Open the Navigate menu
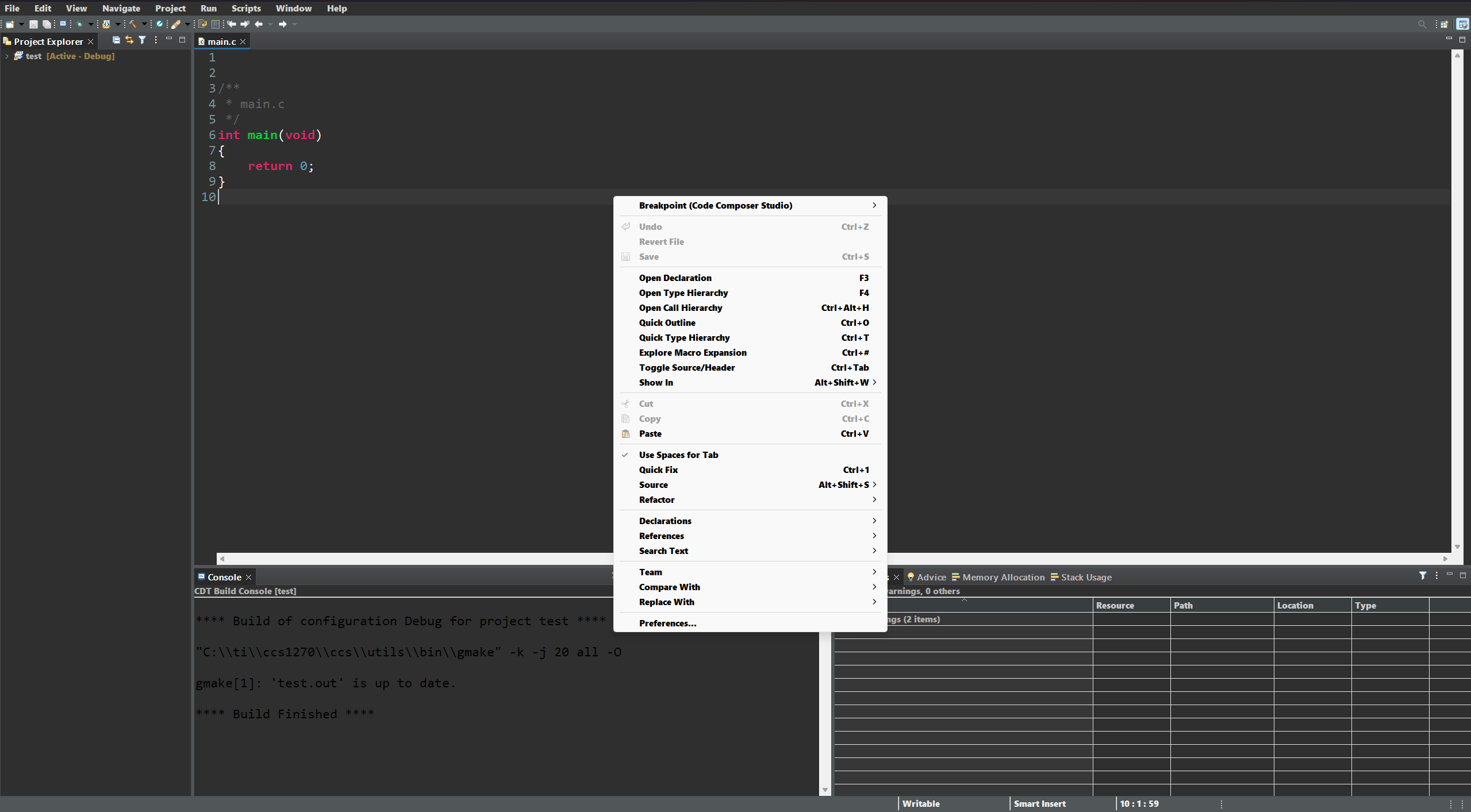The height and width of the screenshot is (812, 1471). coord(121,8)
